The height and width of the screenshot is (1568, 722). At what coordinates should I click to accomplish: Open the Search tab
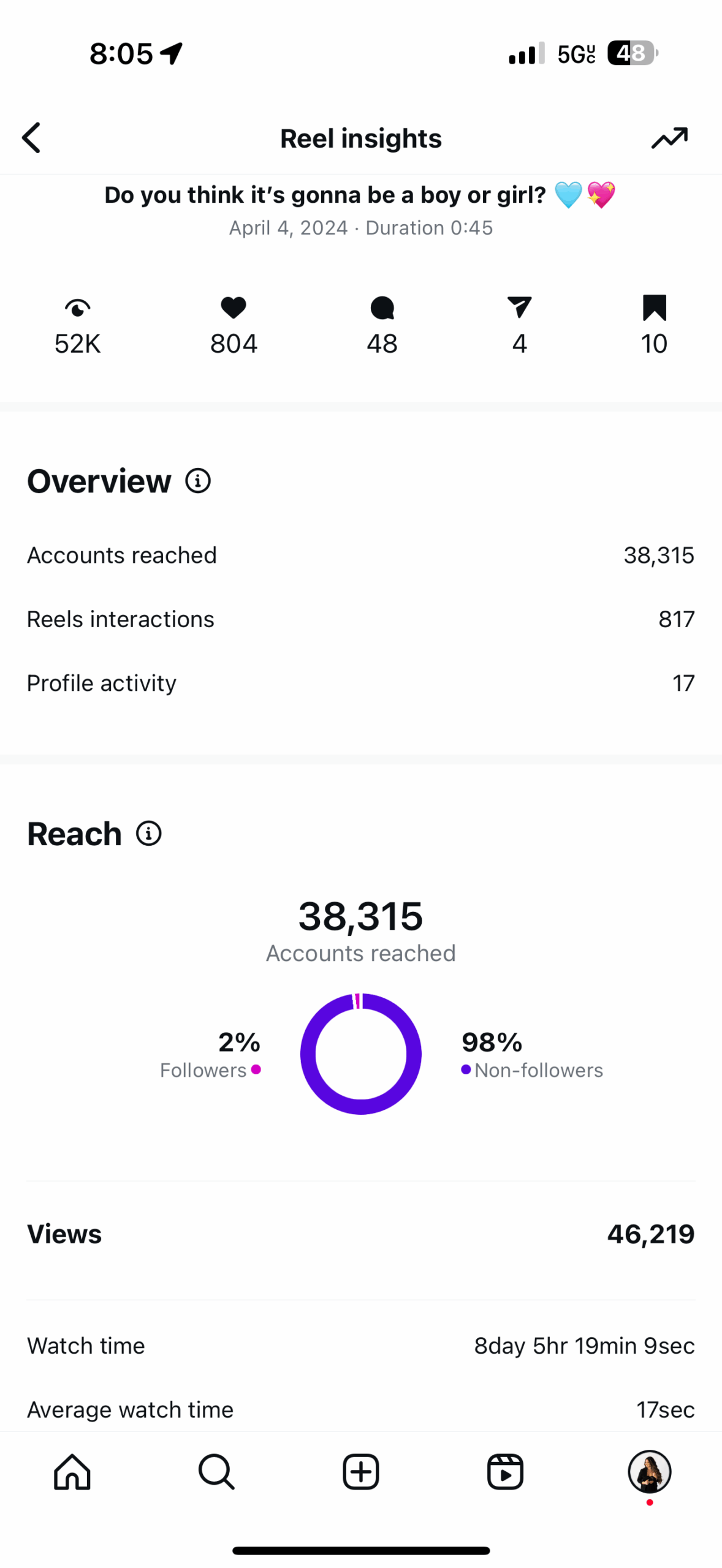[216, 1472]
